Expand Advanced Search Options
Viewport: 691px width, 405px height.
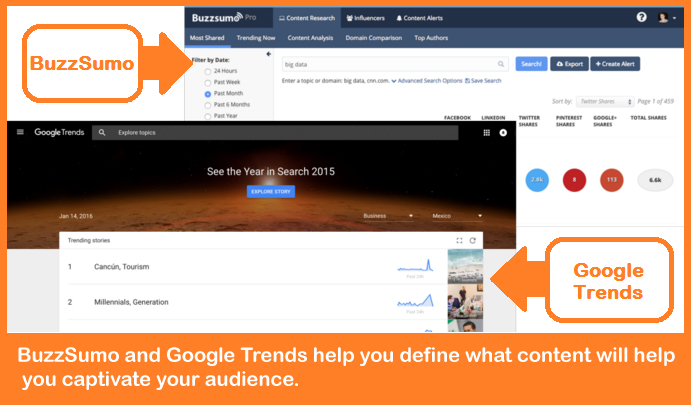(427, 81)
